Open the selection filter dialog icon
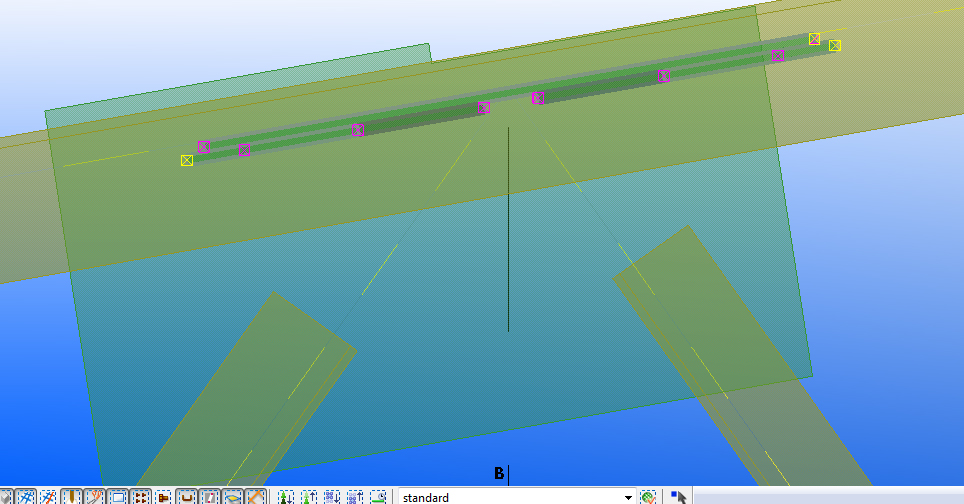964x504 pixels. click(648, 497)
